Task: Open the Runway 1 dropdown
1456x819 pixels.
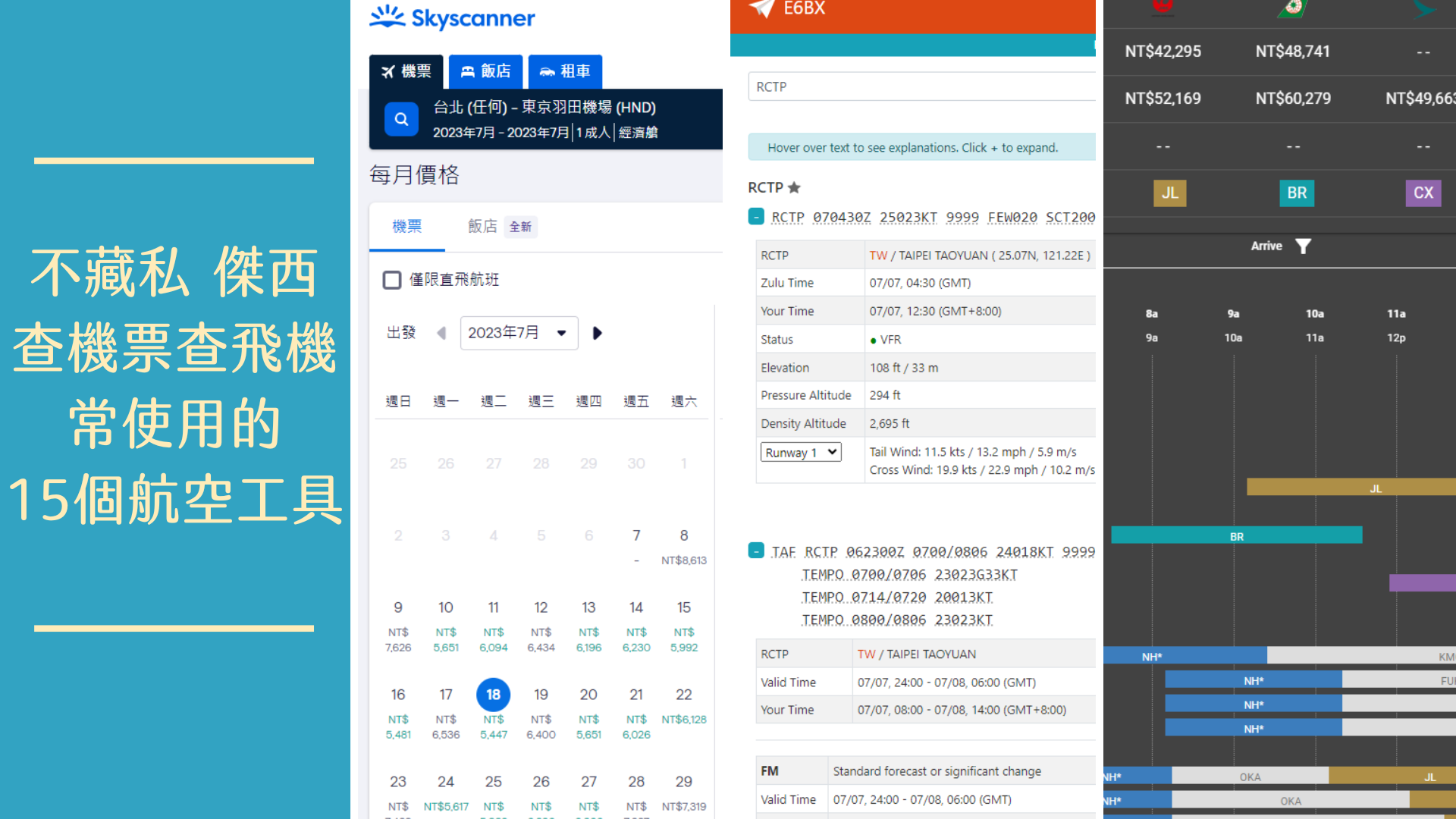Action: click(x=801, y=452)
